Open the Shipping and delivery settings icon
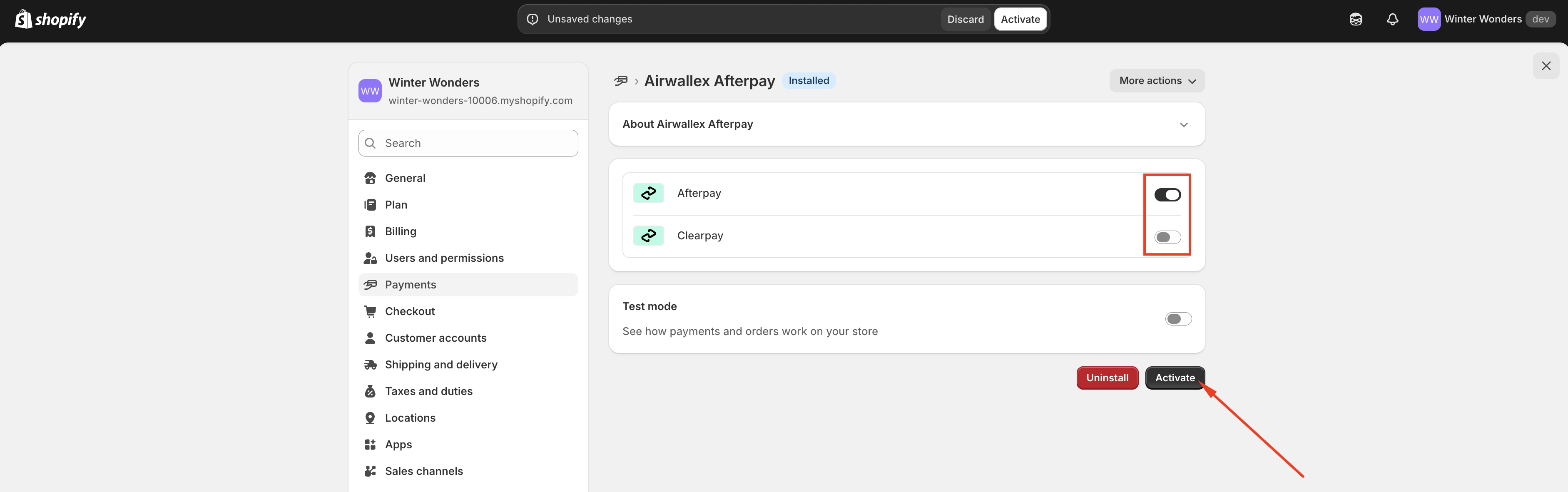 [370, 364]
